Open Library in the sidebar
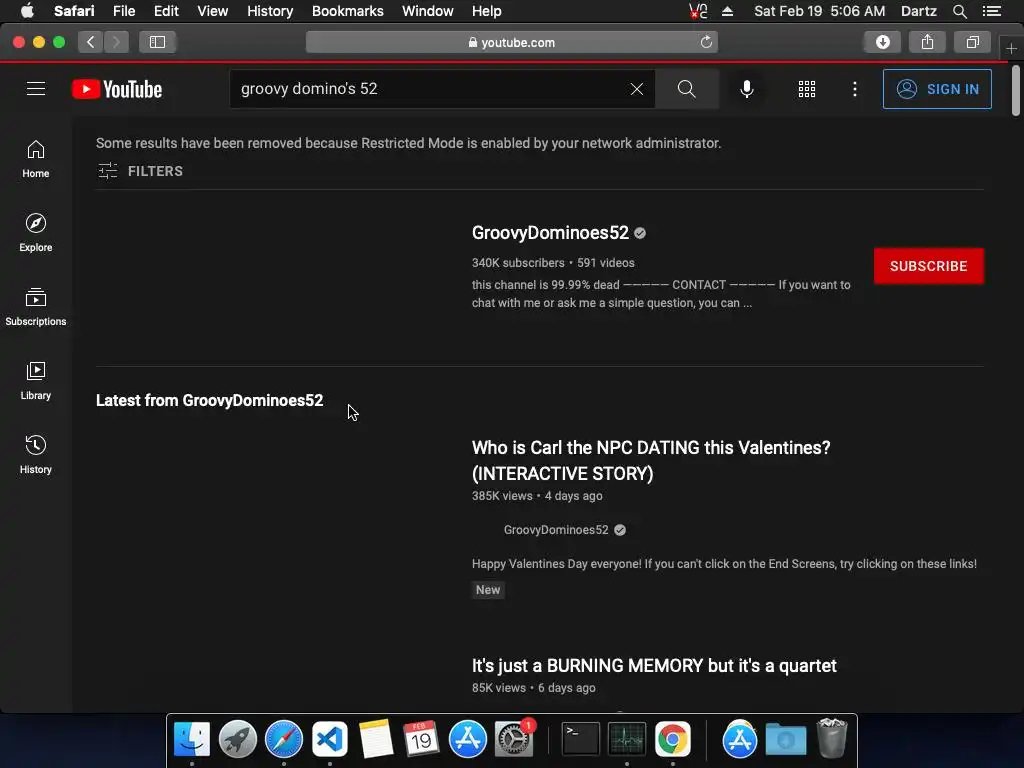The height and width of the screenshot is (768, 1024). (x=36, y=381)
